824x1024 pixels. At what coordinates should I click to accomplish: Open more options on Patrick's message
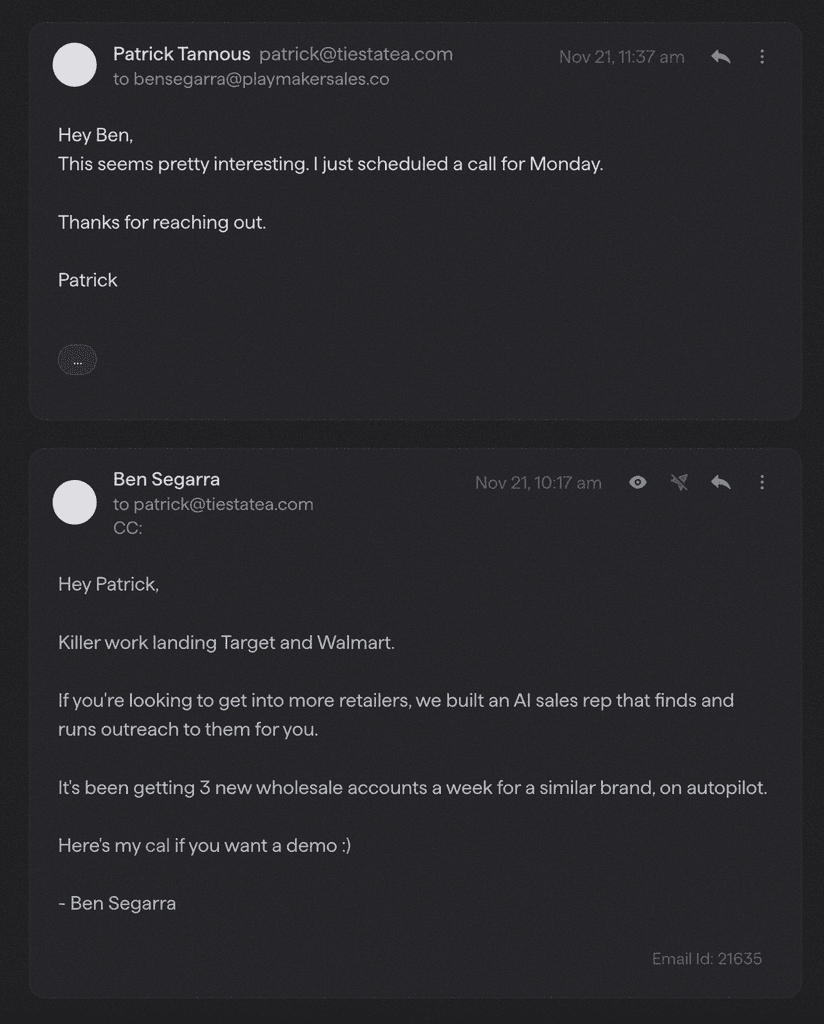[761, 57]
